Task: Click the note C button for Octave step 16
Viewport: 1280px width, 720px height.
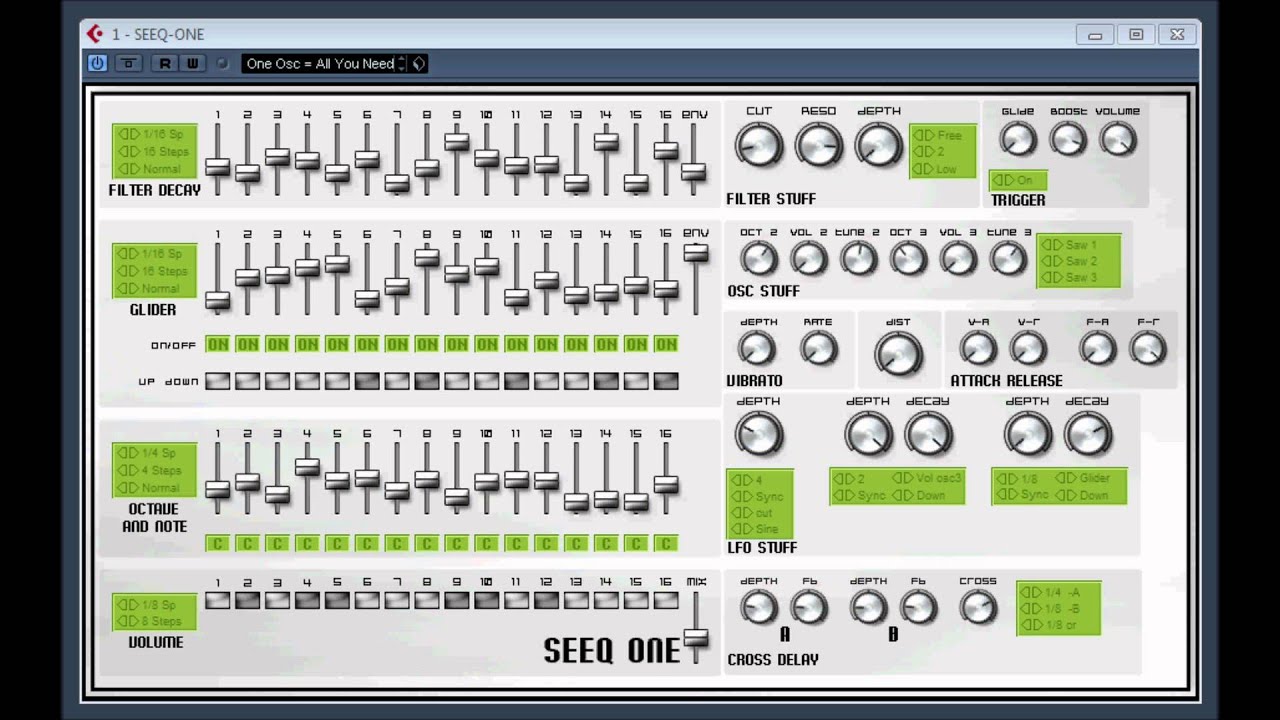Action: [x=666, y=544]
